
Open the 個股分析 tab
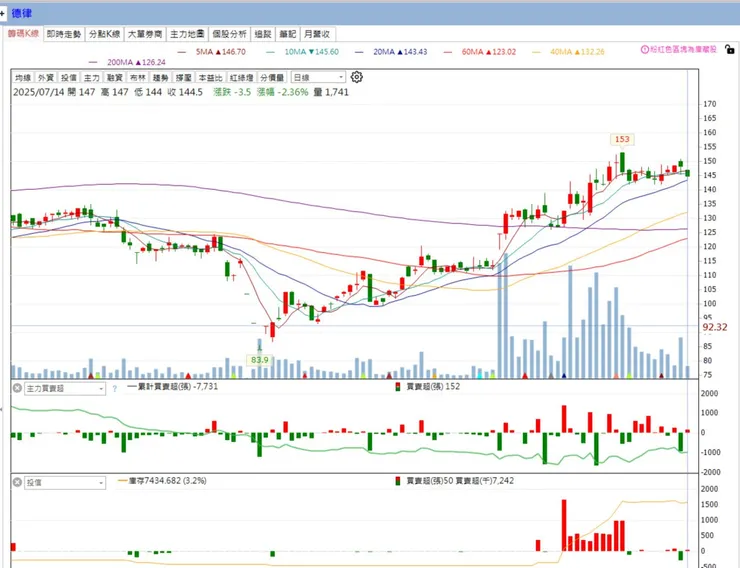tap(229, 34)
